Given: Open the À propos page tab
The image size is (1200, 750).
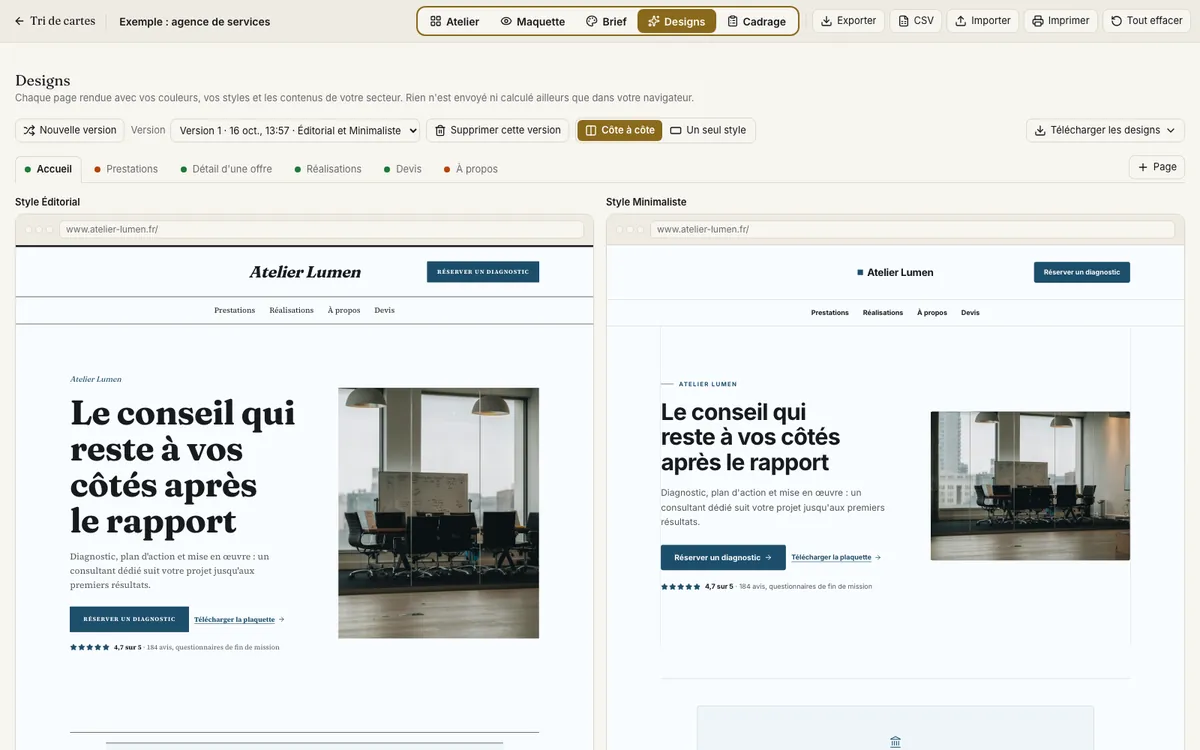Looking at the screenshot, I should [471, 169].
